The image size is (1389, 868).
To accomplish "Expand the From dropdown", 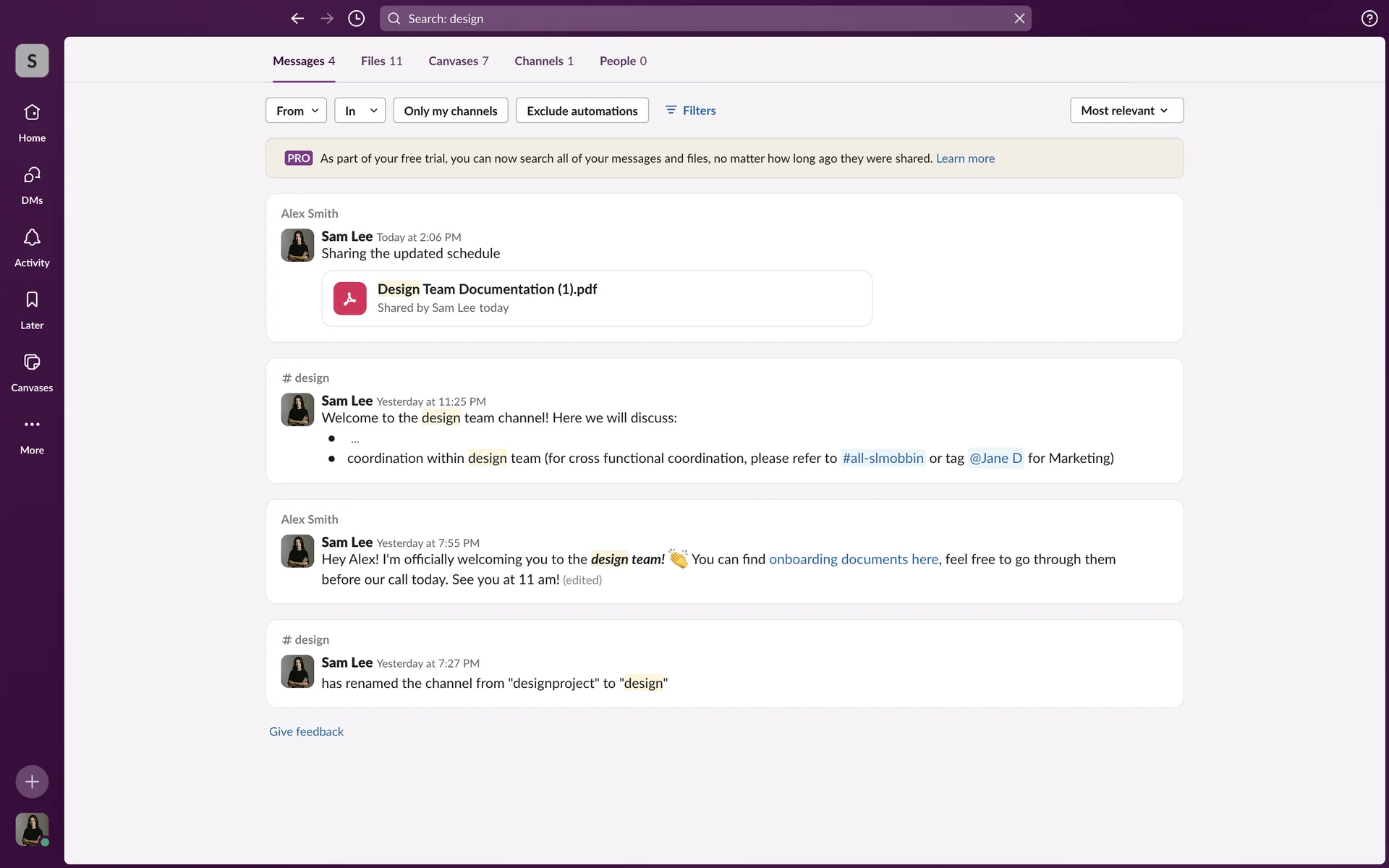I will click(x=296, y=111).
